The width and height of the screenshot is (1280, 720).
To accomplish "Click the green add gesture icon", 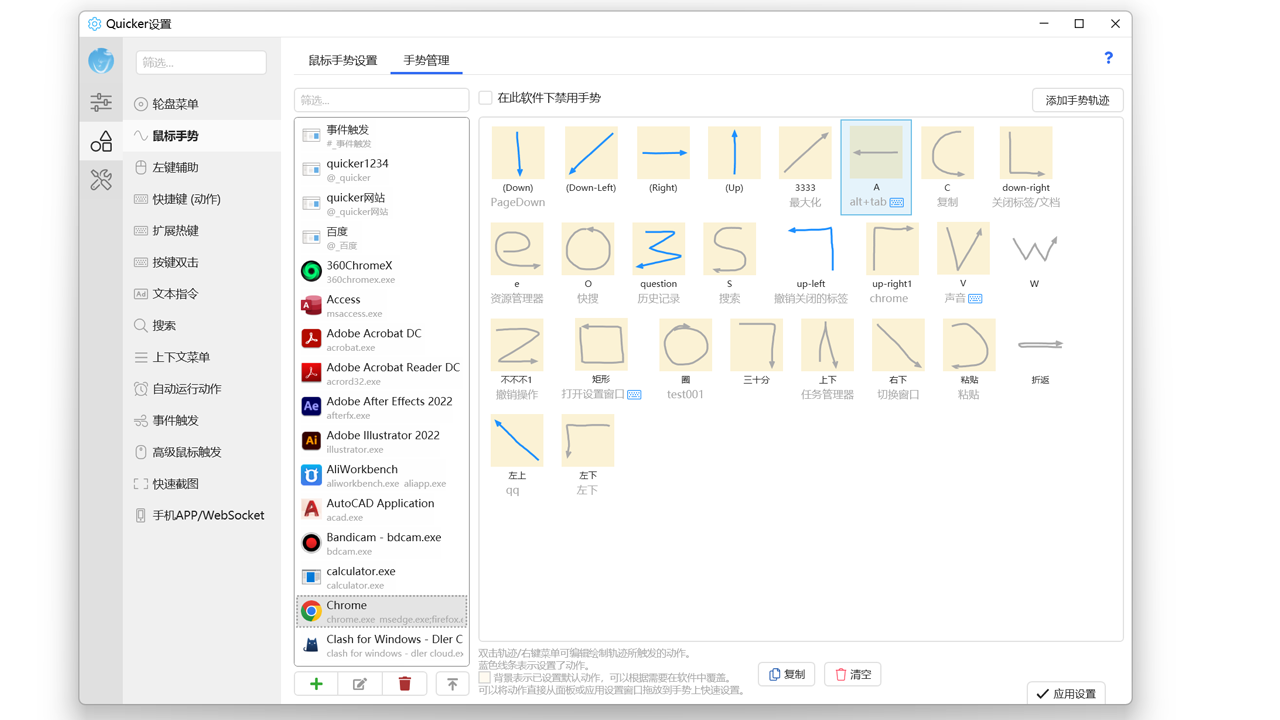I will pyautogui.click(x=315, y=683).
